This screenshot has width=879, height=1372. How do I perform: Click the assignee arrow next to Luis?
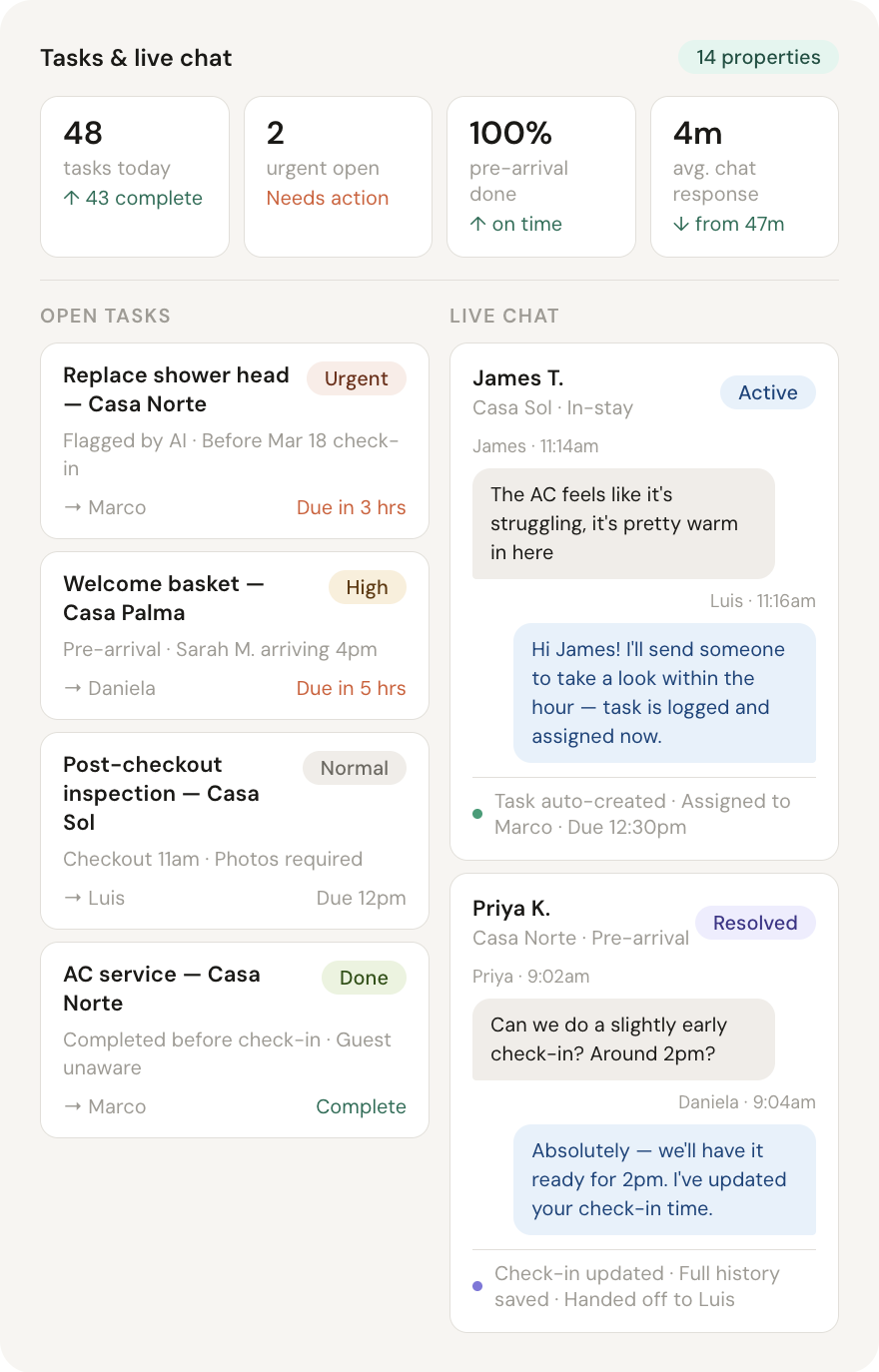click(x=71, y=898)
